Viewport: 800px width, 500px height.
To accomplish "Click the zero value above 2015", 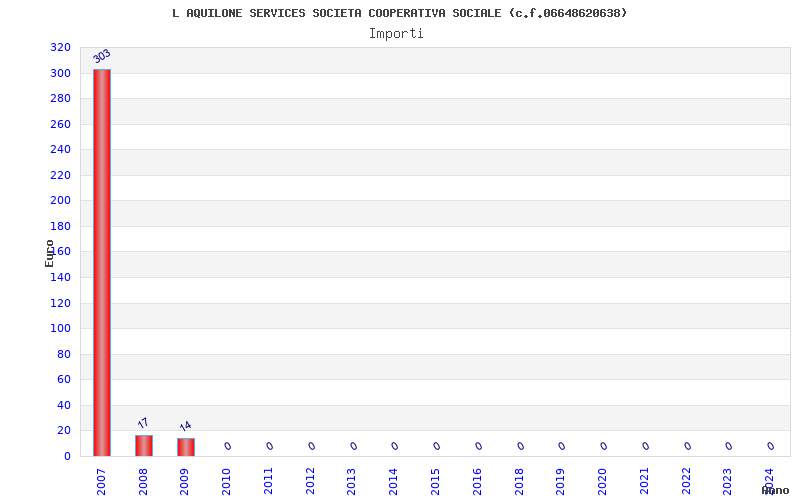I will pos(437,446).
